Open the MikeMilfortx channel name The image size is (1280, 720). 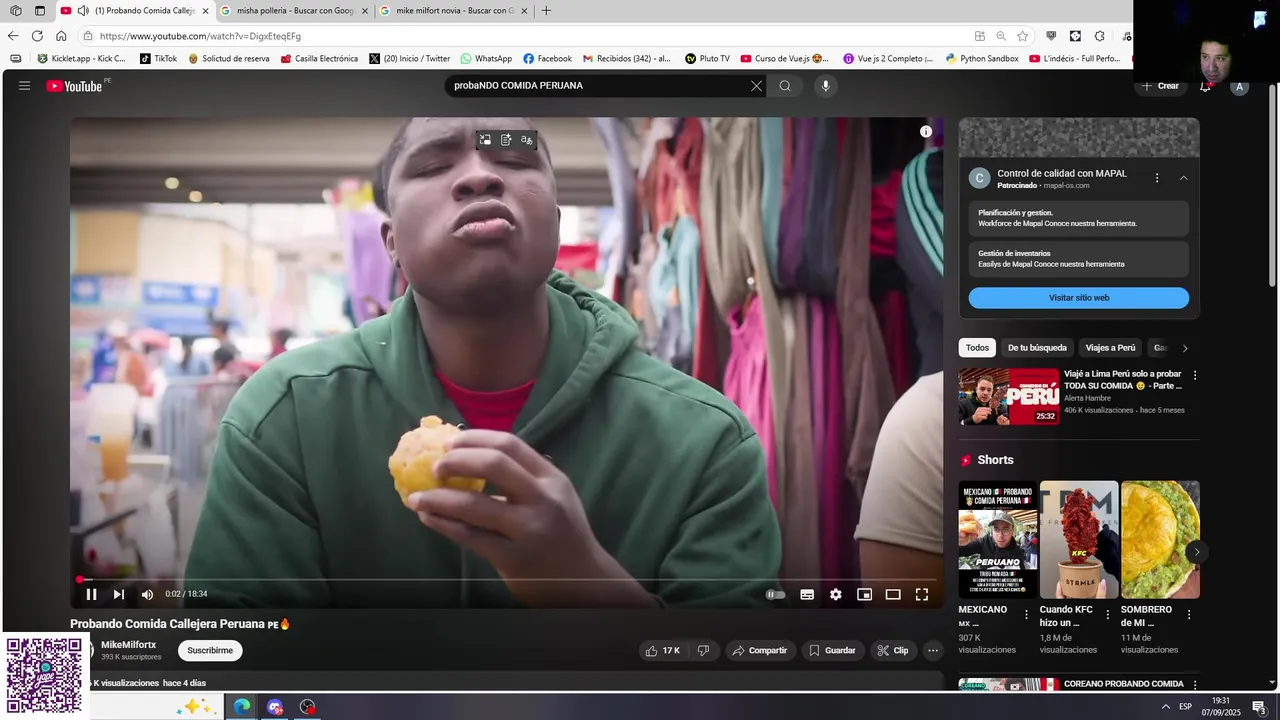[x=128, y=645]
